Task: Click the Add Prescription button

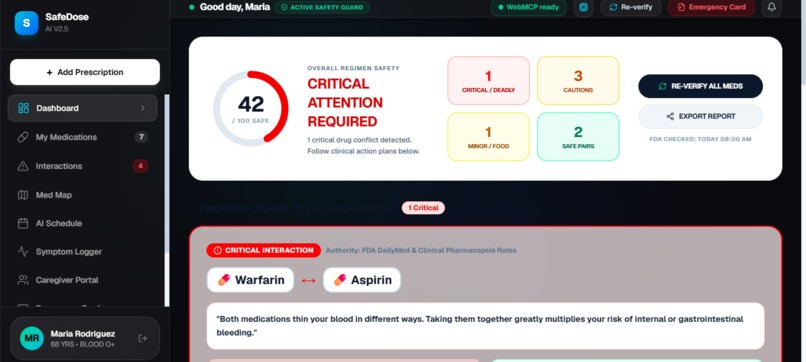Action: (85, 72)
